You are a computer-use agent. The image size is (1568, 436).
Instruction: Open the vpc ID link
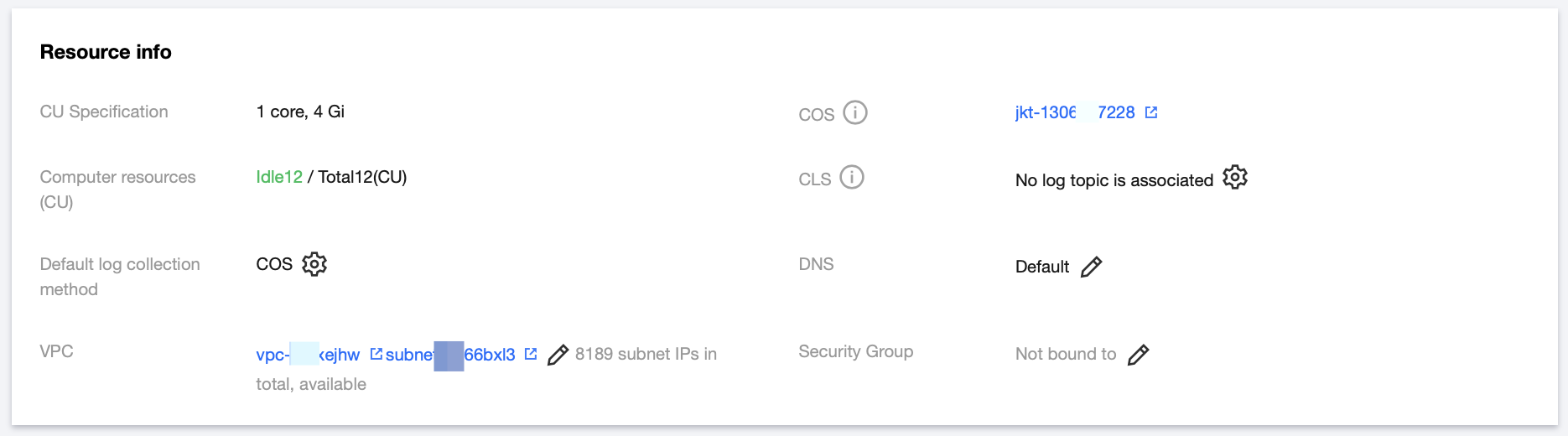point(308,355)
